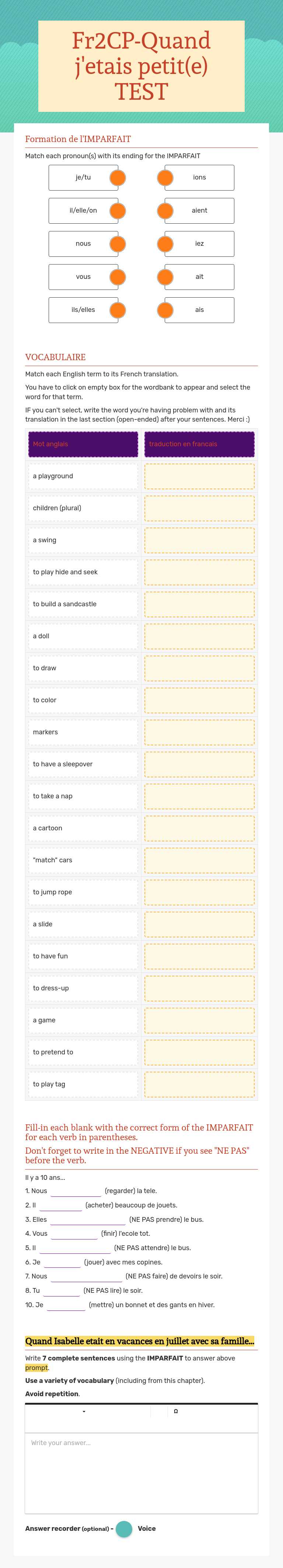The image size is (283, 1568).
Task: Click the answer box beside "to have fun"
Action: 199,956
